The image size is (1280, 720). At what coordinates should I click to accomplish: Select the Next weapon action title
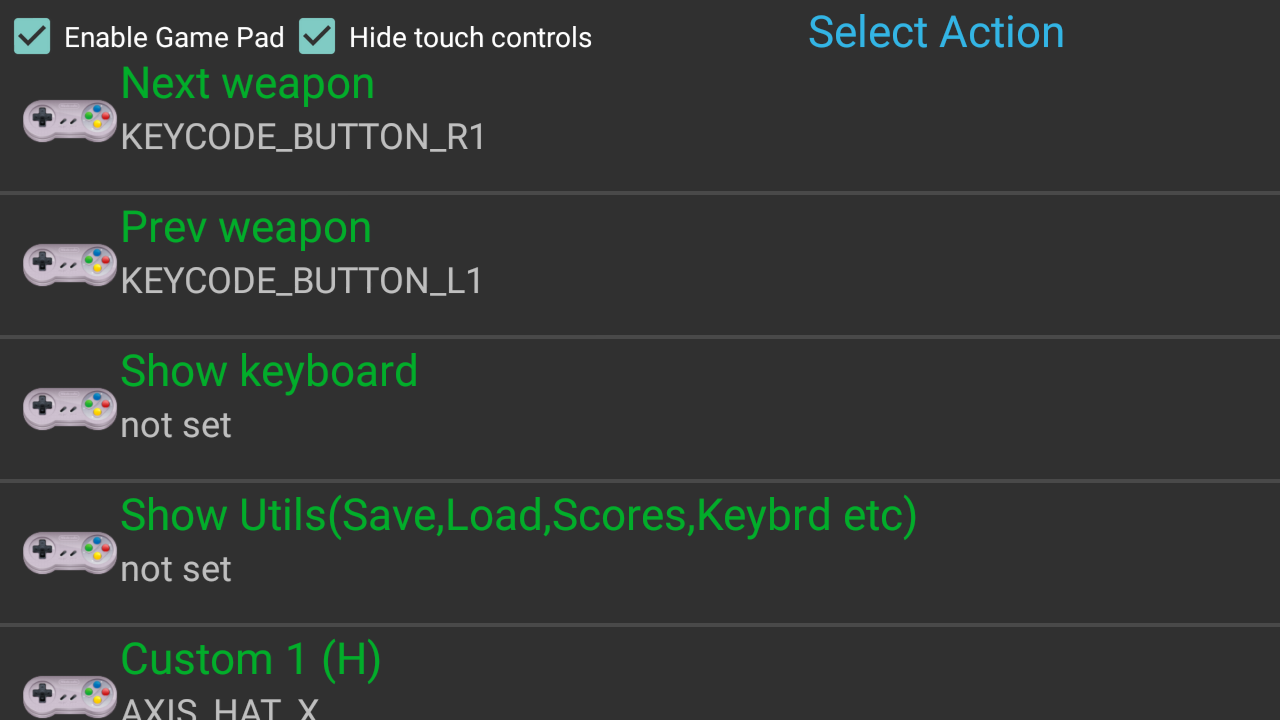(247, 84)
